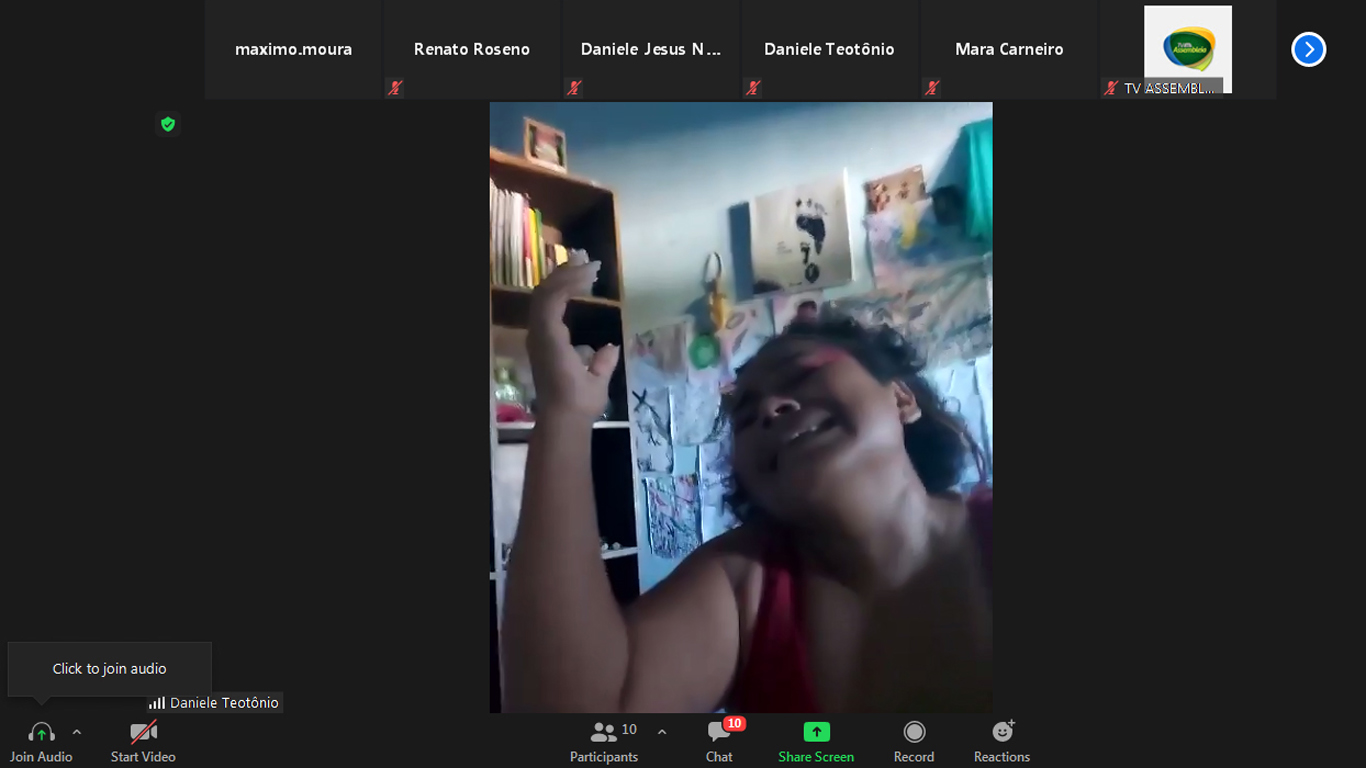Click the muted mic icon on Renato Roseno

pos(395,88)
